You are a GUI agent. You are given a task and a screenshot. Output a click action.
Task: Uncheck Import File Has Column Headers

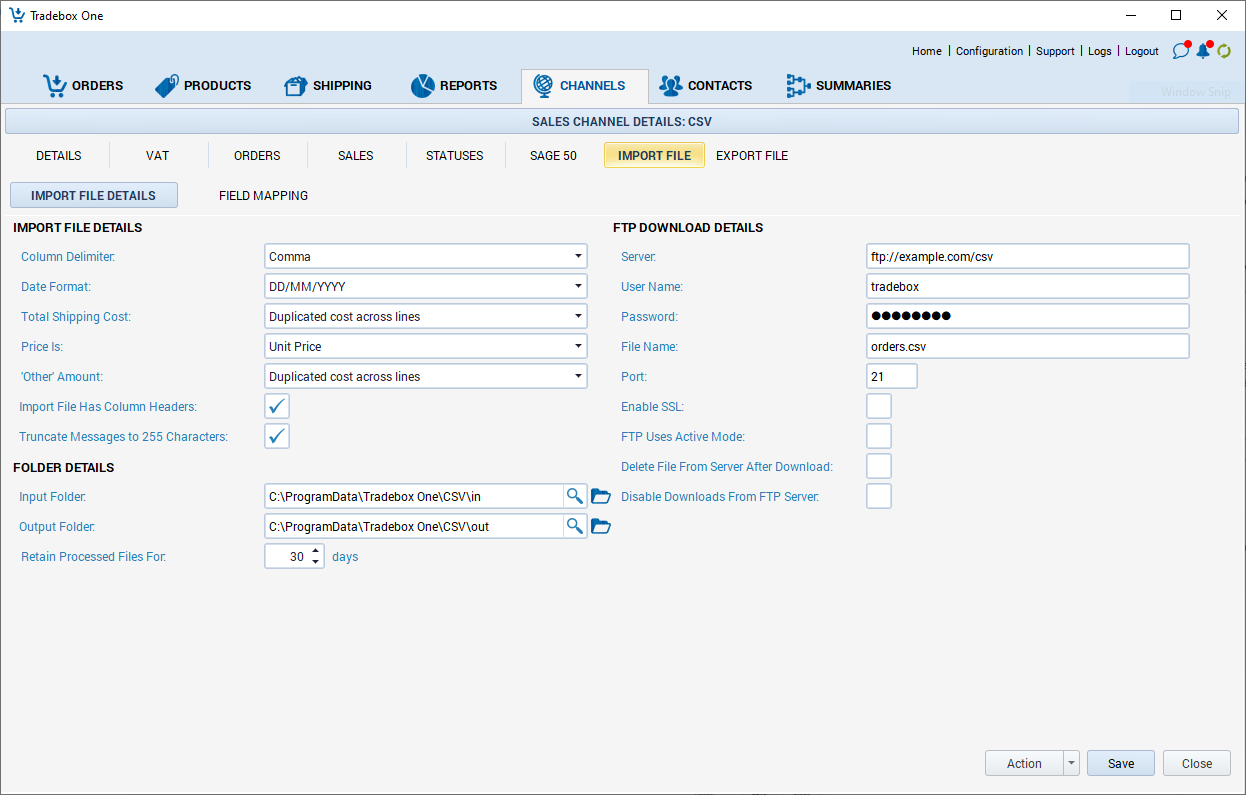tap(277, 406)
